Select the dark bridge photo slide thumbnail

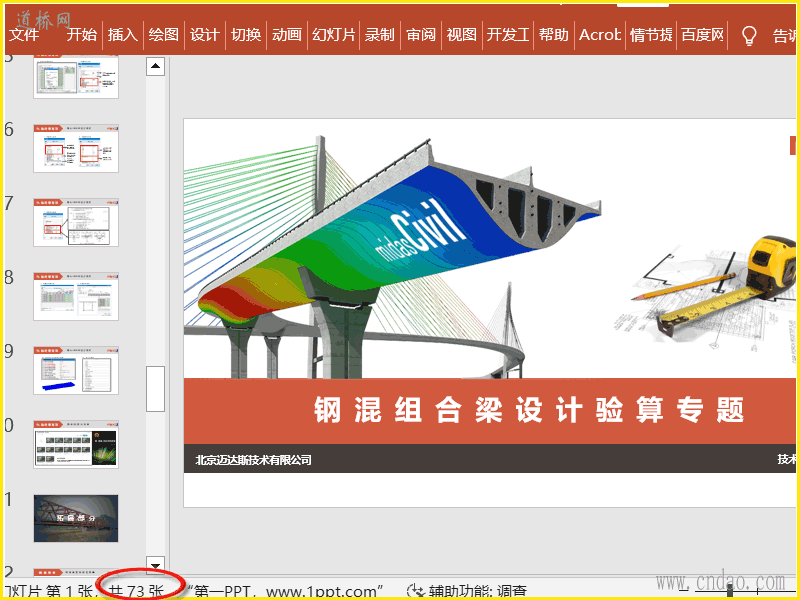coord(76,518)
